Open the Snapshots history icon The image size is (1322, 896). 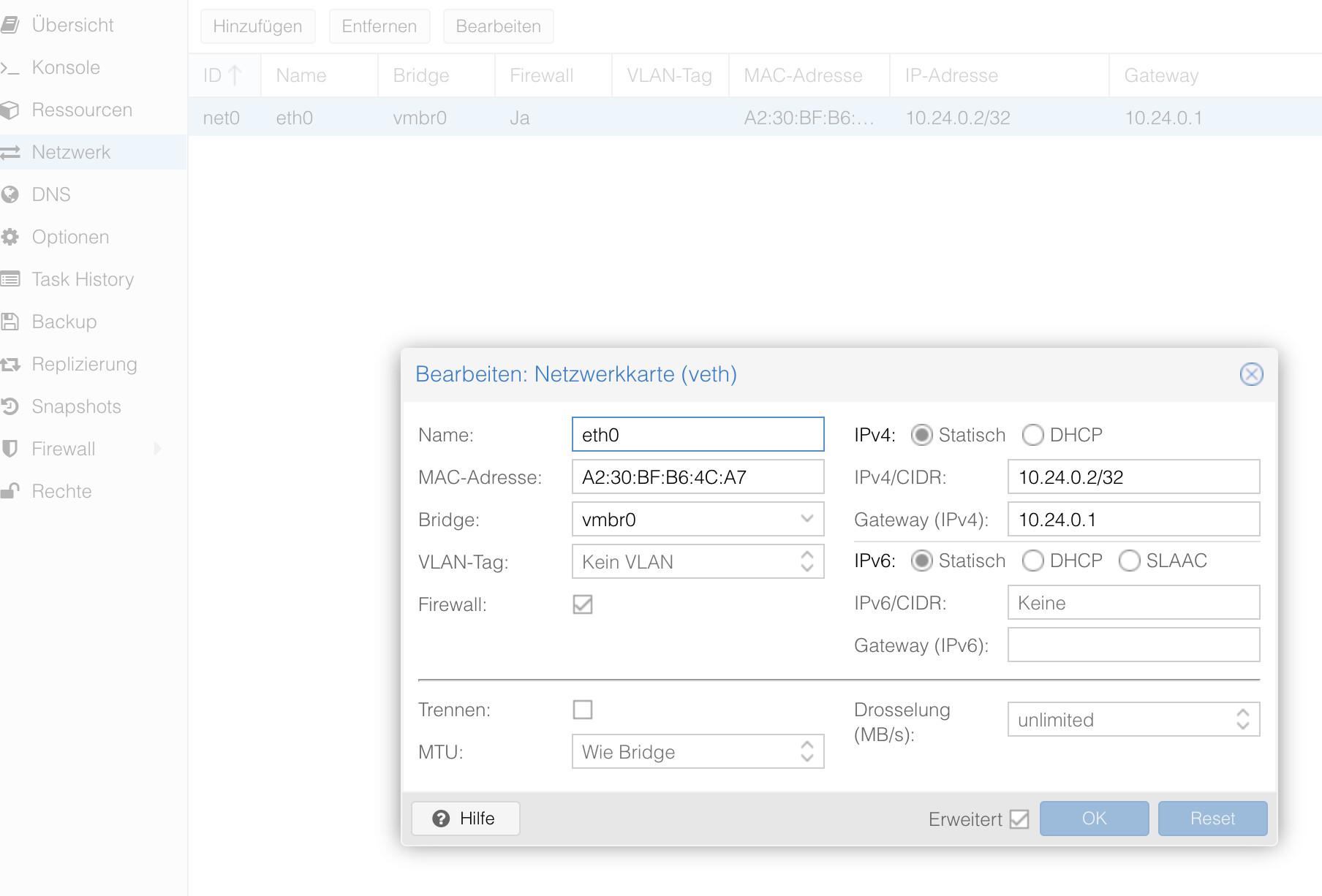click(x=10, y=406)
